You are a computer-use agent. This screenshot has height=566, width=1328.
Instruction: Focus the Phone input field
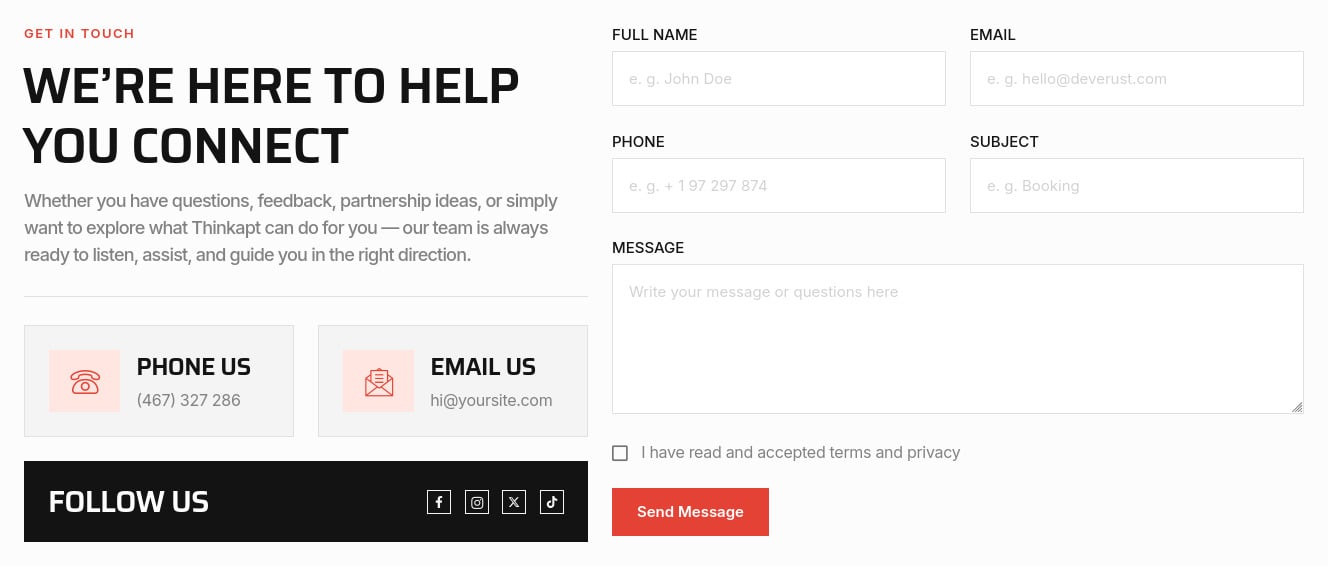pos(779,185)
